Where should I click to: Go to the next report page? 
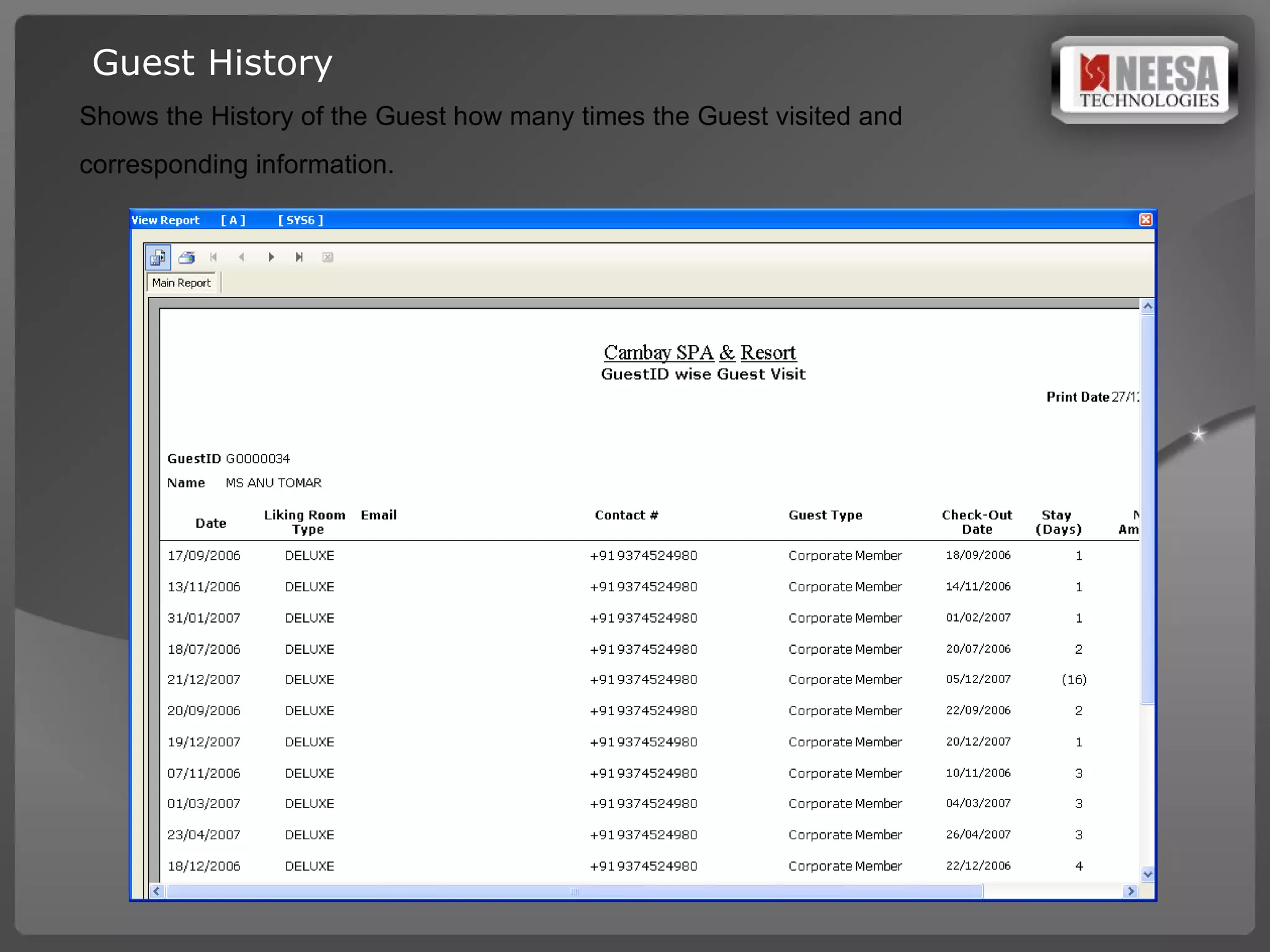(271, 257)
